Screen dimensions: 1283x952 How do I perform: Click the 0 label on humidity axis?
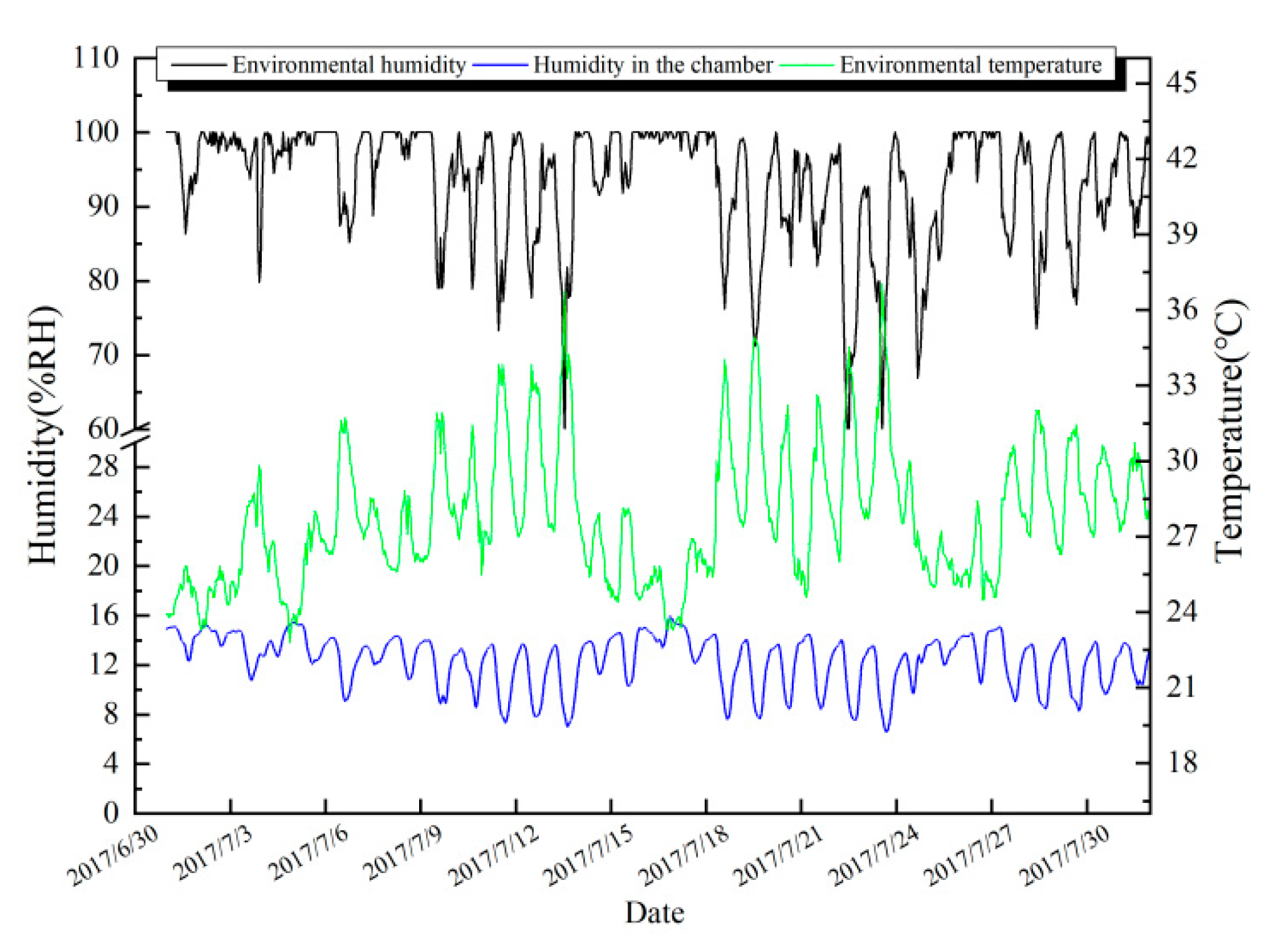pos(111,812)
